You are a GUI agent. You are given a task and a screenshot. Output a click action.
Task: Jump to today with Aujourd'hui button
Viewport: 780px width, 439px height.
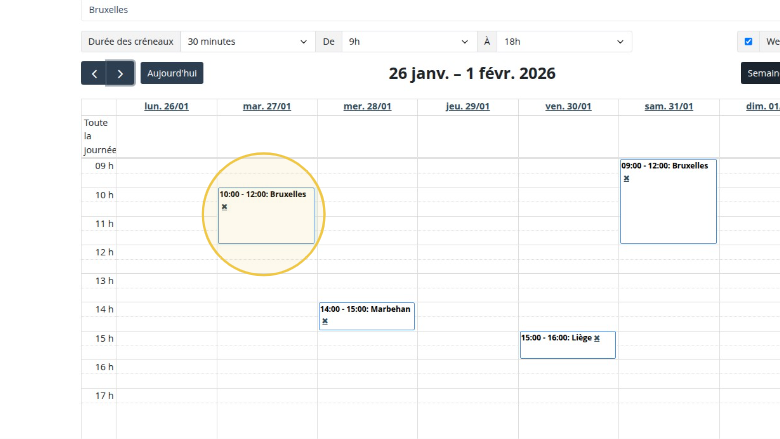click(172, 73)
